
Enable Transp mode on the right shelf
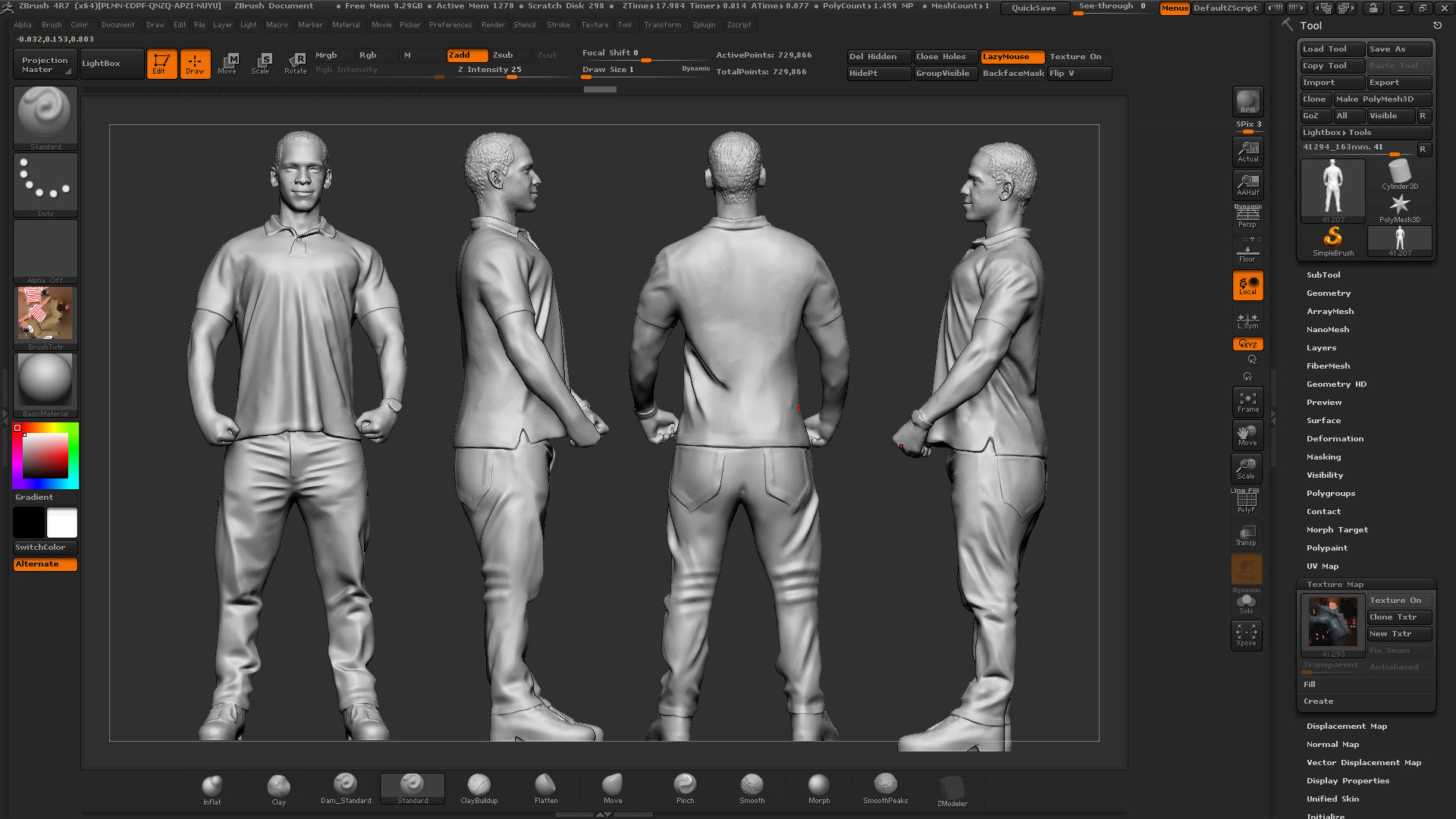click(x=1247, y=535)
